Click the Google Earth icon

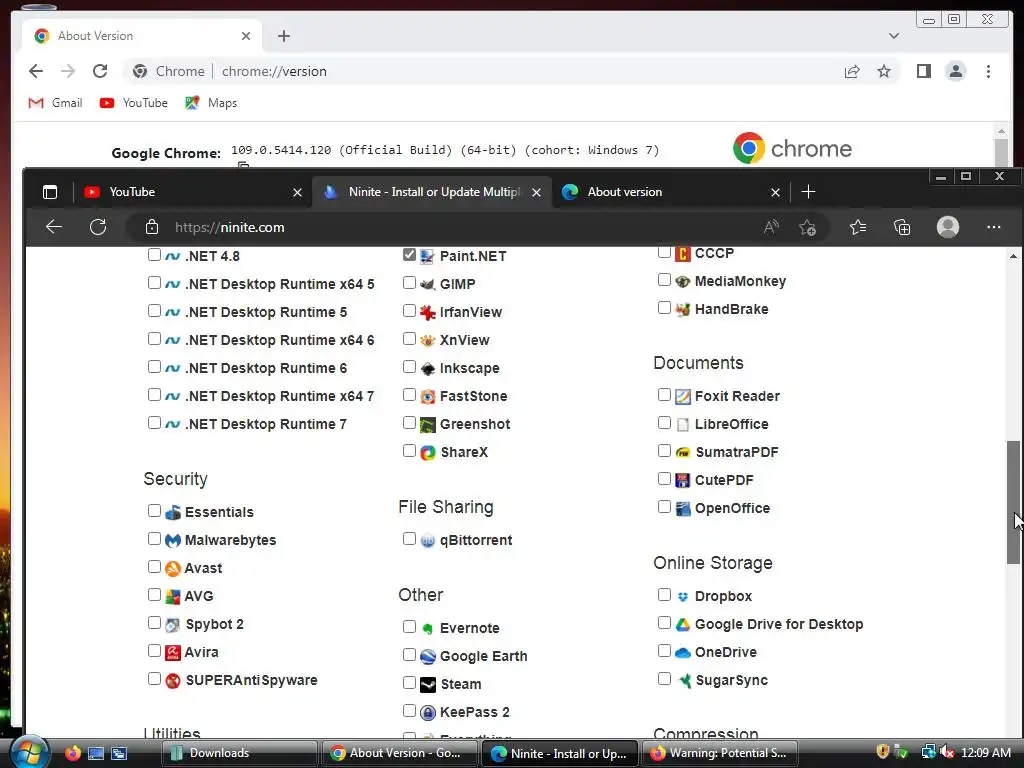[428, 656]
